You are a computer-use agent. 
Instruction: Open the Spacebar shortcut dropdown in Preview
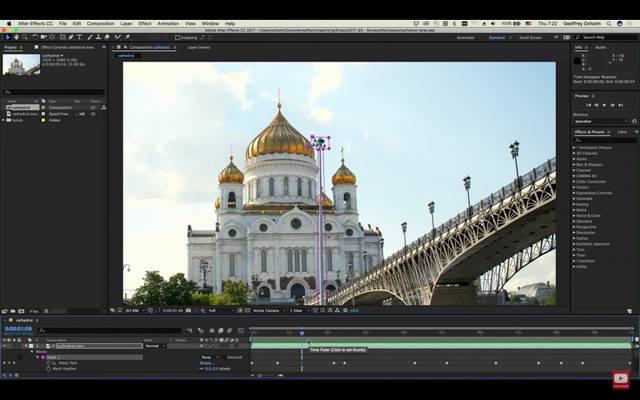point(601,121)
